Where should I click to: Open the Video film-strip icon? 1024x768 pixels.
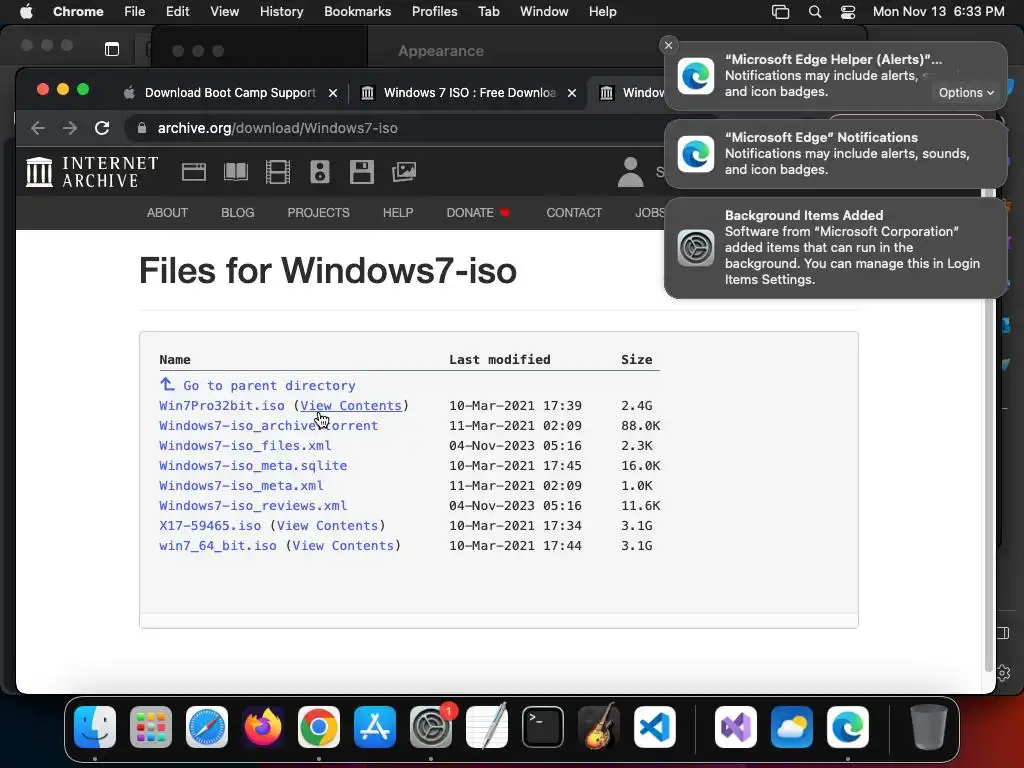point(278,172)
